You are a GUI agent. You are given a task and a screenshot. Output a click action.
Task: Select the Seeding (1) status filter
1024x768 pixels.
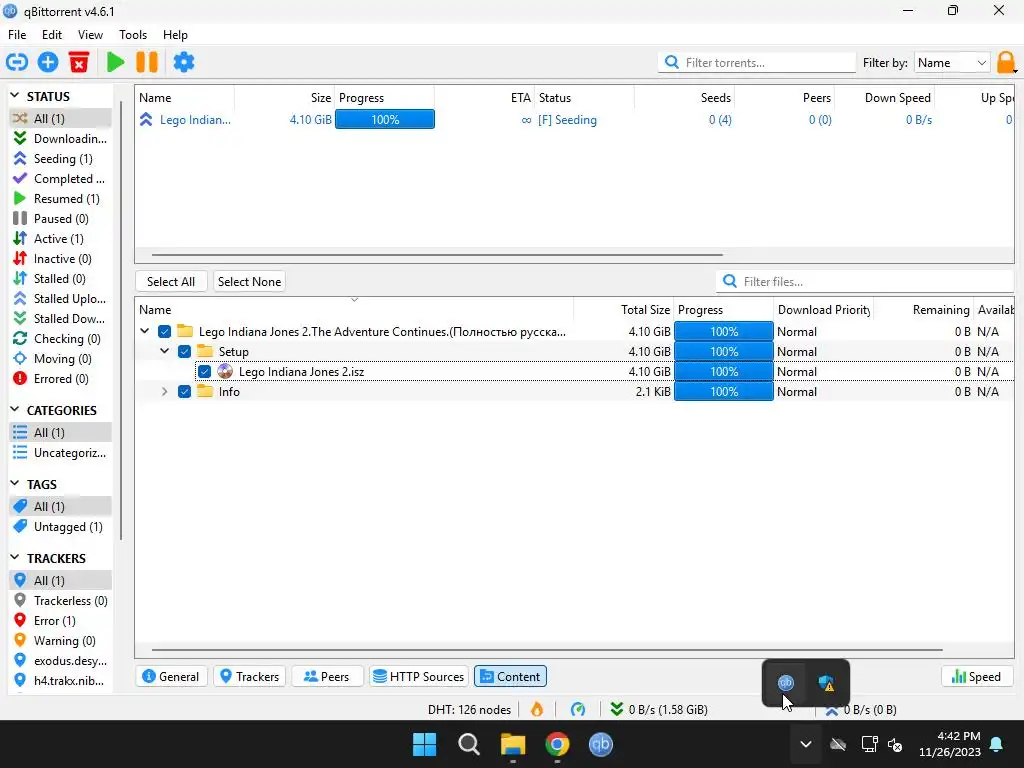point(60,159)
